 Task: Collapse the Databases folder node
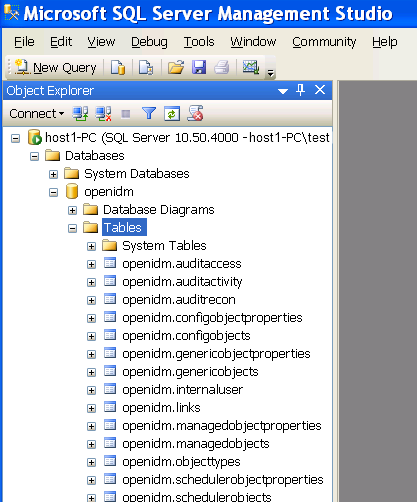(34, 156)
